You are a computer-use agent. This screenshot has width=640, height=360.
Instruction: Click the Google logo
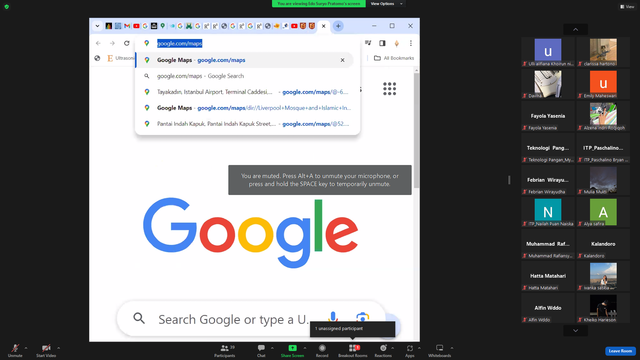tap(250, 233)
